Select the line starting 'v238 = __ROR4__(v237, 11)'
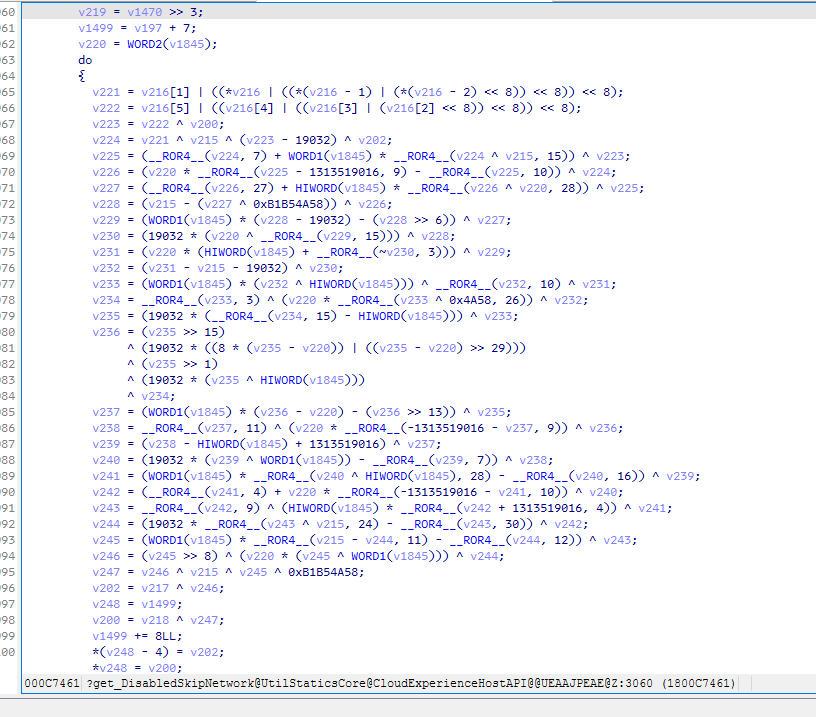816x717 pixels. pyautogui.click(x=358, y=428)
